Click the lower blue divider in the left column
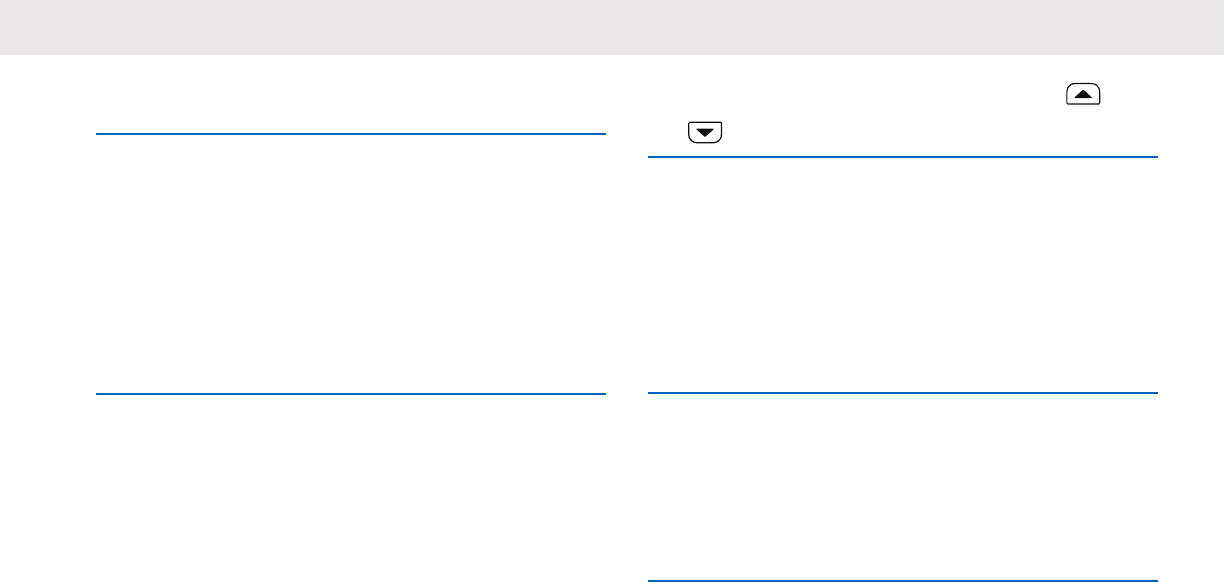The image size is (1224, 582). (351, 394)
